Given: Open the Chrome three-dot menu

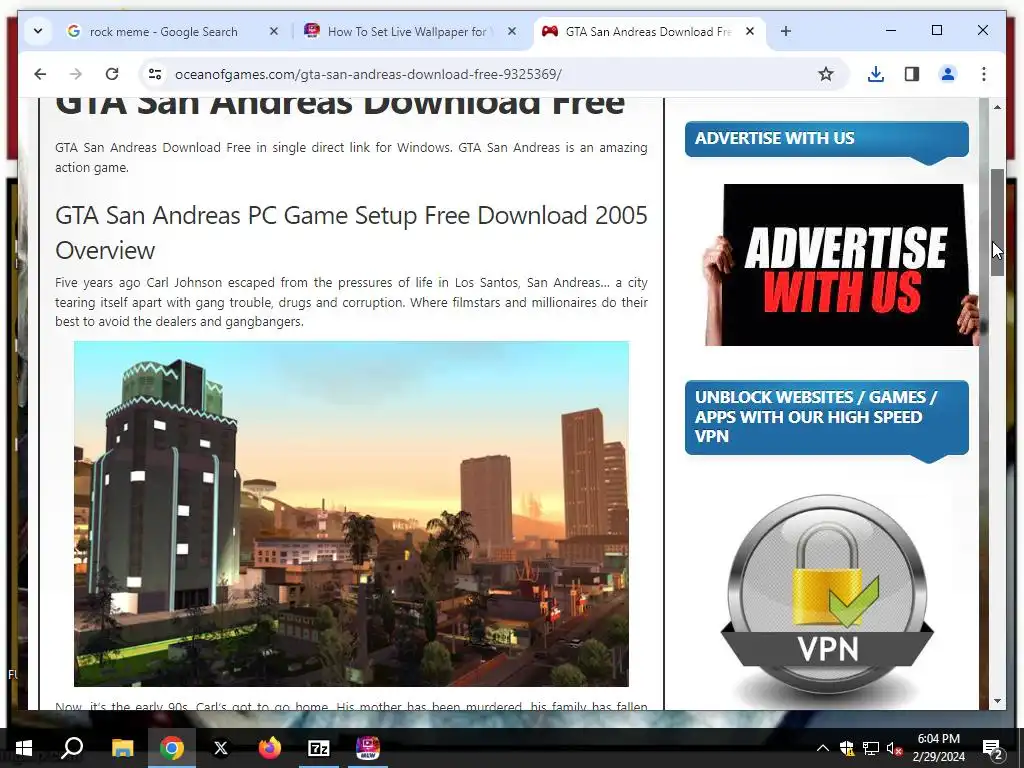Looking at the screenshot, I should click(984, 74).
